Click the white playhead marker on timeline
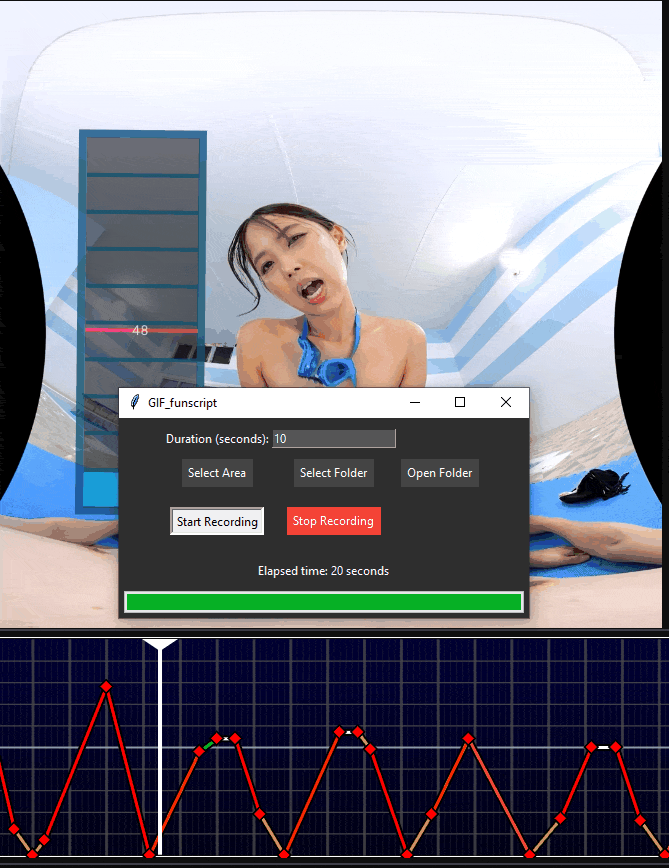 [160, 645]
